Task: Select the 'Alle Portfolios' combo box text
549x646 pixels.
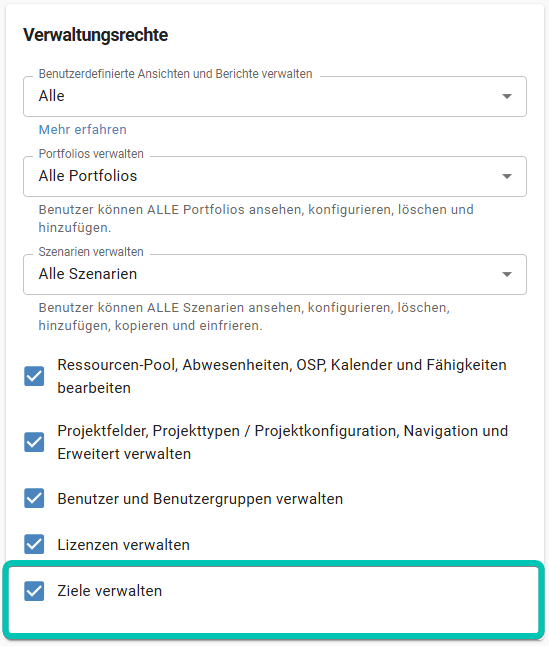Action: [x=88, y=176]
